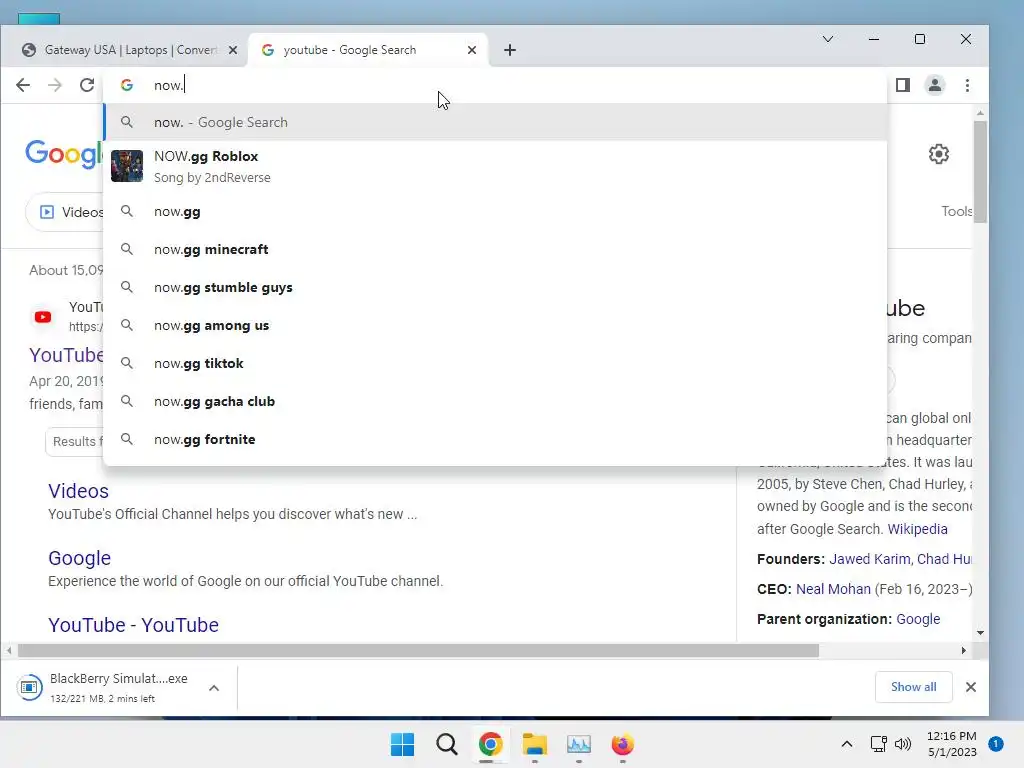
Task: Open the search Tools option
Action: pyautogui.click(x=956, y=211)
